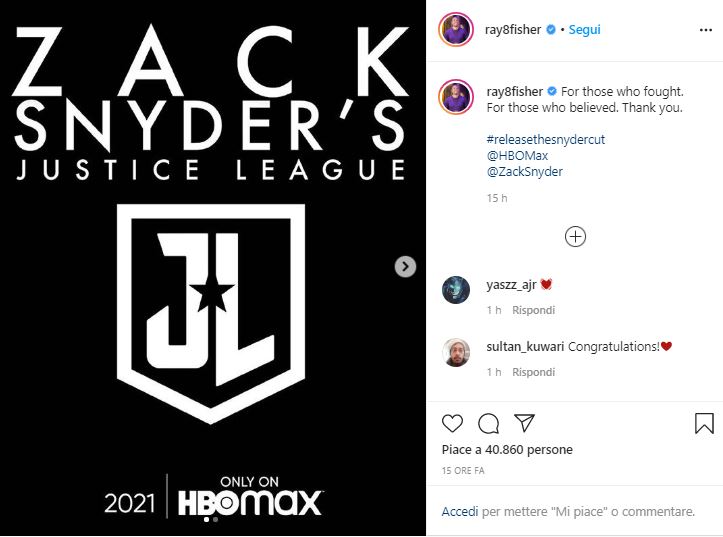Image resolution: width=723 pixels, height=537 pixels.
Task: Reply to yaszz_ajr's comment with Rispondi
Action: point(533,310)
